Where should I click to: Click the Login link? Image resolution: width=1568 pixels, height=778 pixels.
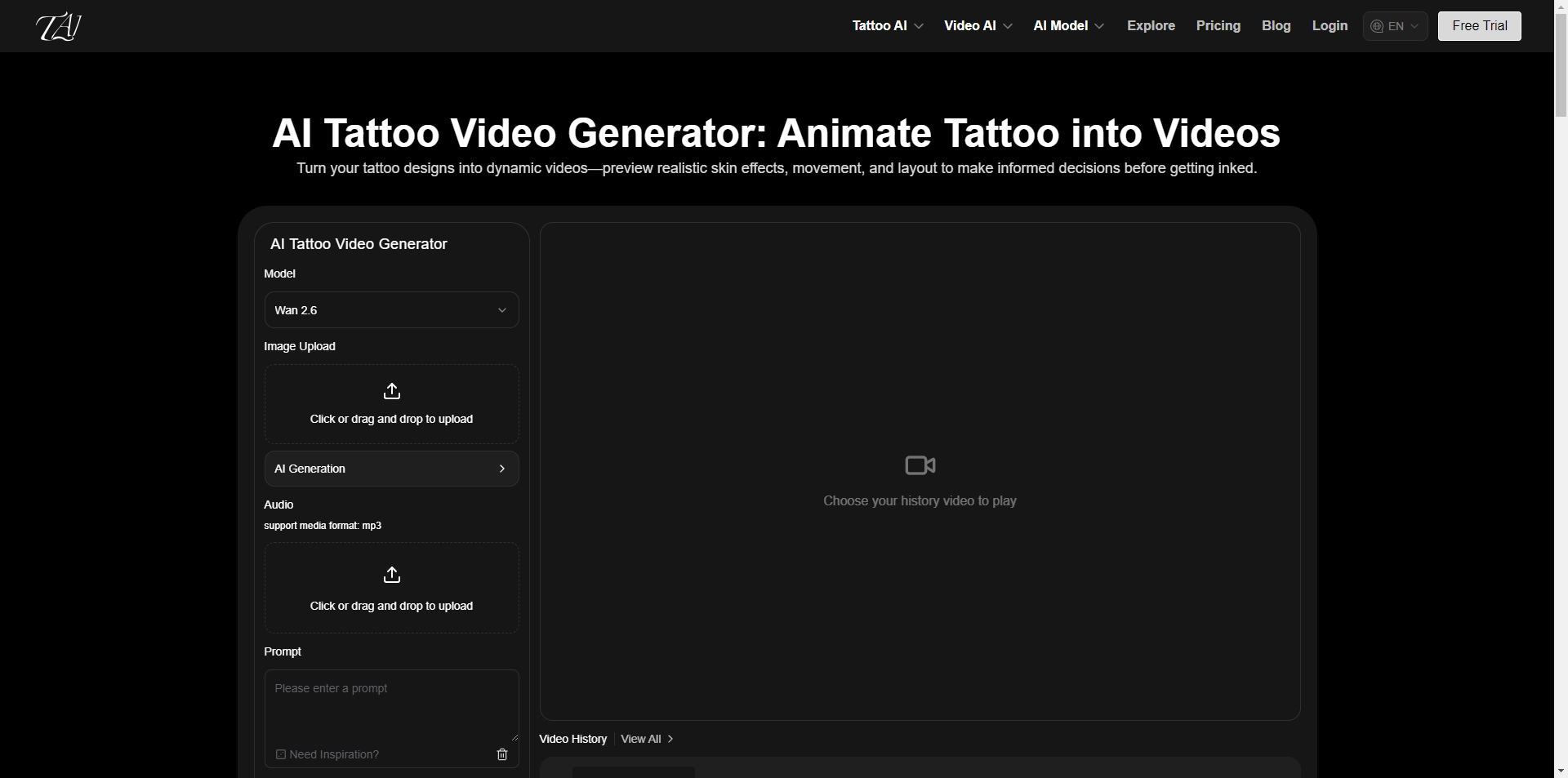click(x=1330, y=26)
